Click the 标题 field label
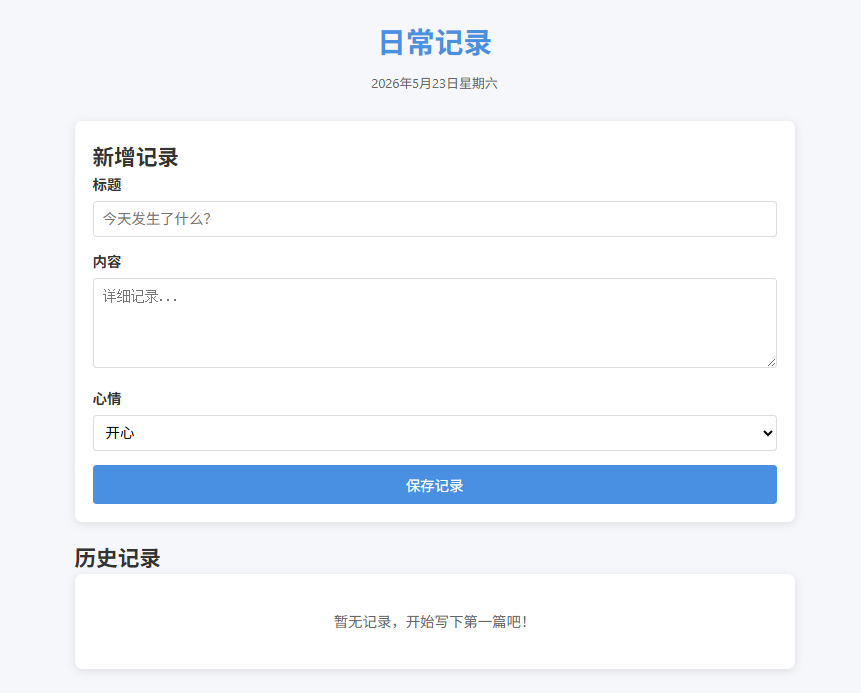Screen dimensions: 861x693 coord(107,185)
